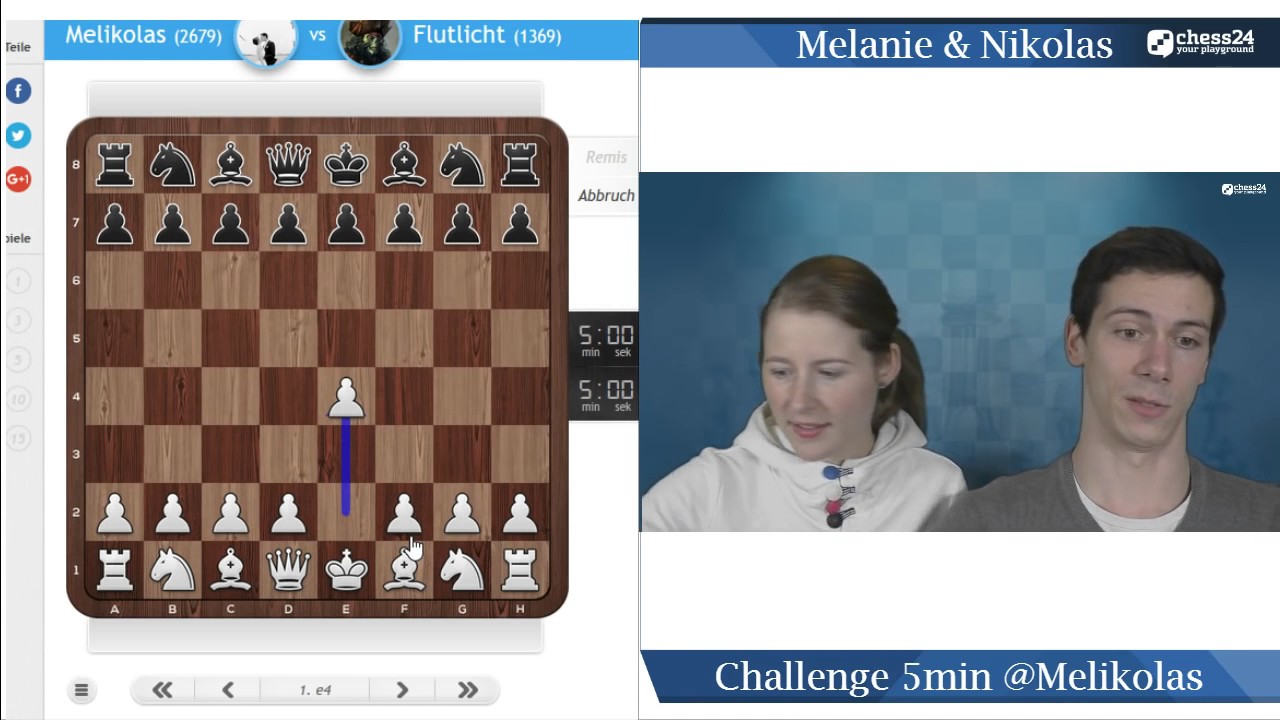Click the black king on e8
The width and height of the screenshot is (1280, 720).
pyautogui.click(x=346, y=165)
